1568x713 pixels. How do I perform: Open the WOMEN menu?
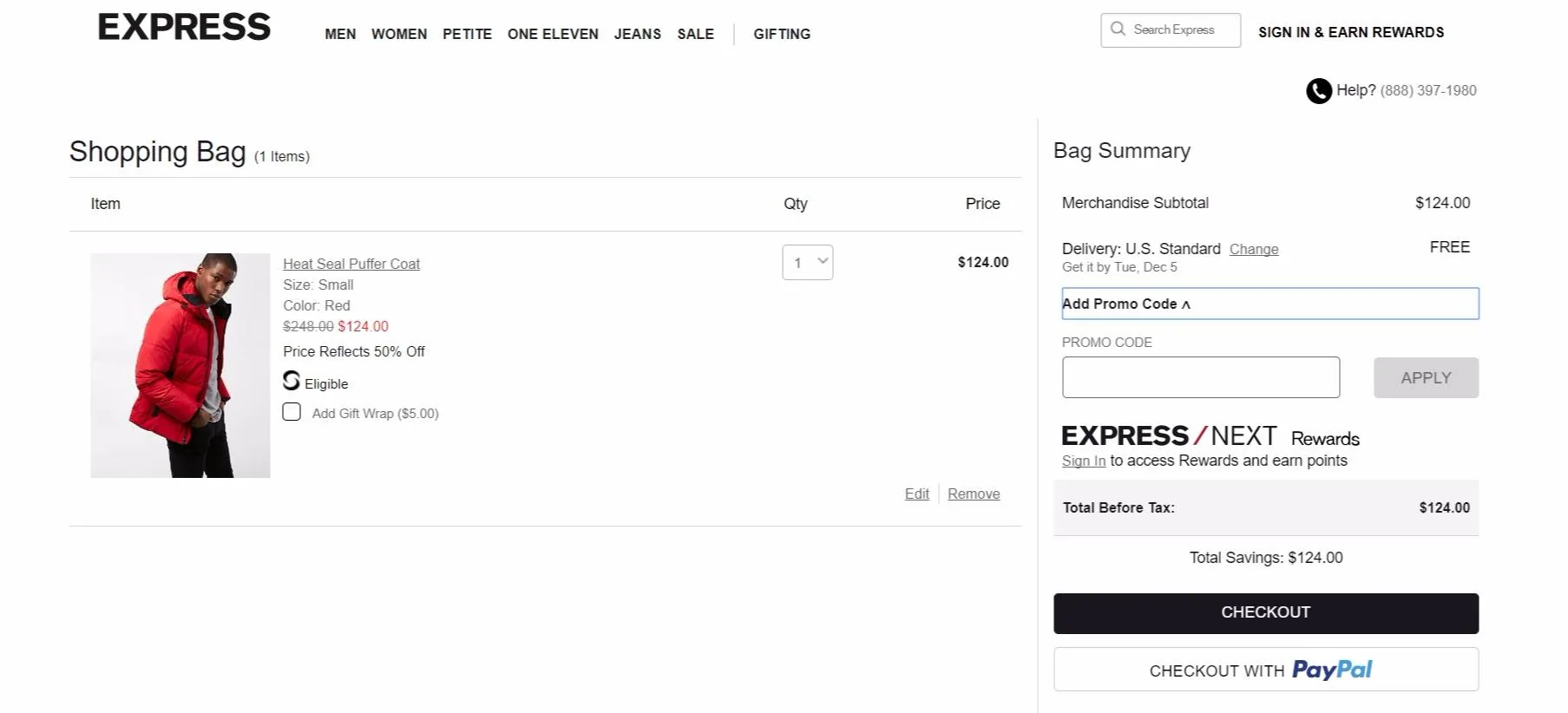399,34
